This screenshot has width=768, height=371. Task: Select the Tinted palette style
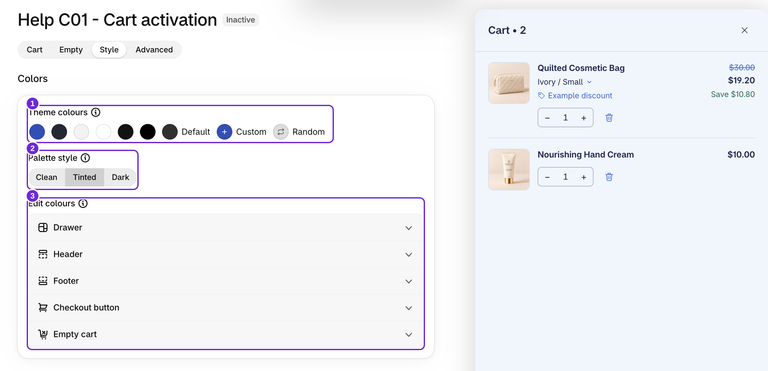(84, 177)
